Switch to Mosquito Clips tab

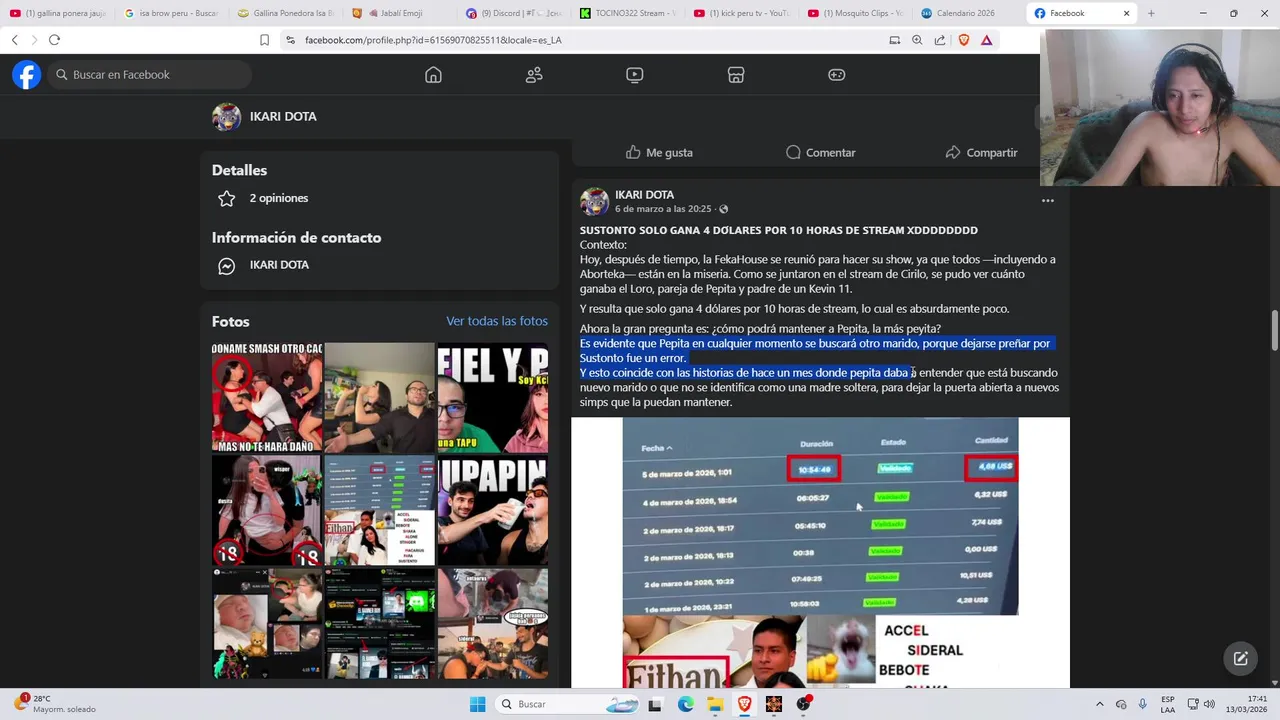click(x=856, y=13)
